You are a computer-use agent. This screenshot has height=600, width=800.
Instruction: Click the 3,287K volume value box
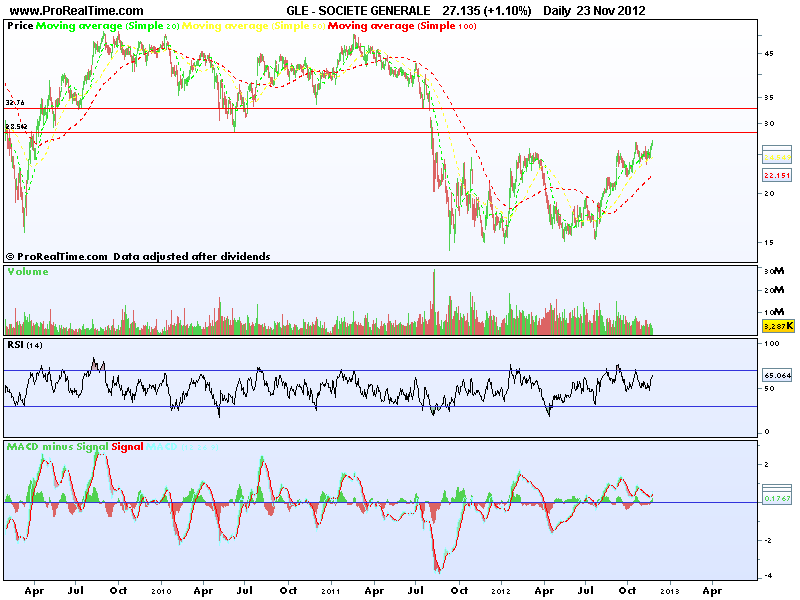coord(778,326)
